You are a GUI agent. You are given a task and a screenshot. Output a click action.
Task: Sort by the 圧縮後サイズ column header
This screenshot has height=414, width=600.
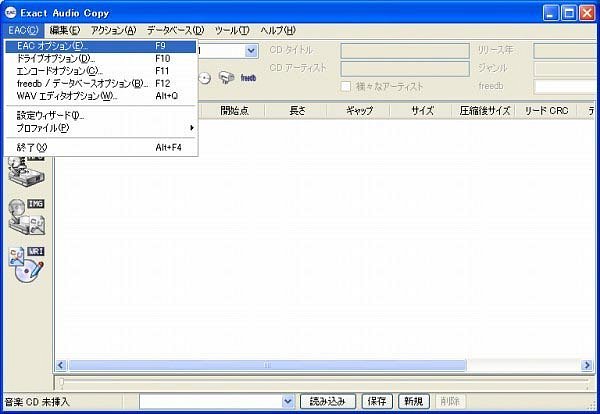tap(484, 111)
